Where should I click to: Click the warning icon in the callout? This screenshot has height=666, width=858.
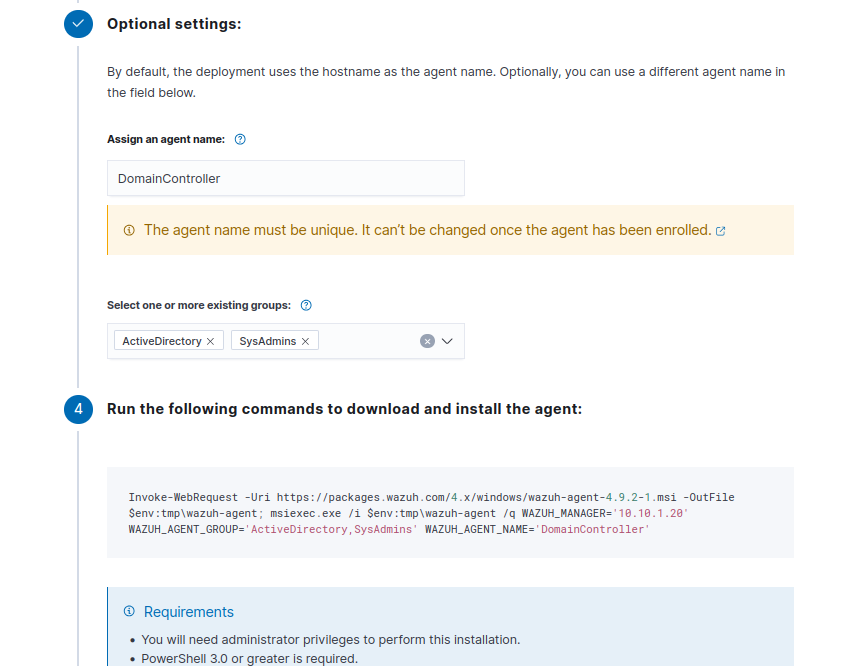point(129,230)
